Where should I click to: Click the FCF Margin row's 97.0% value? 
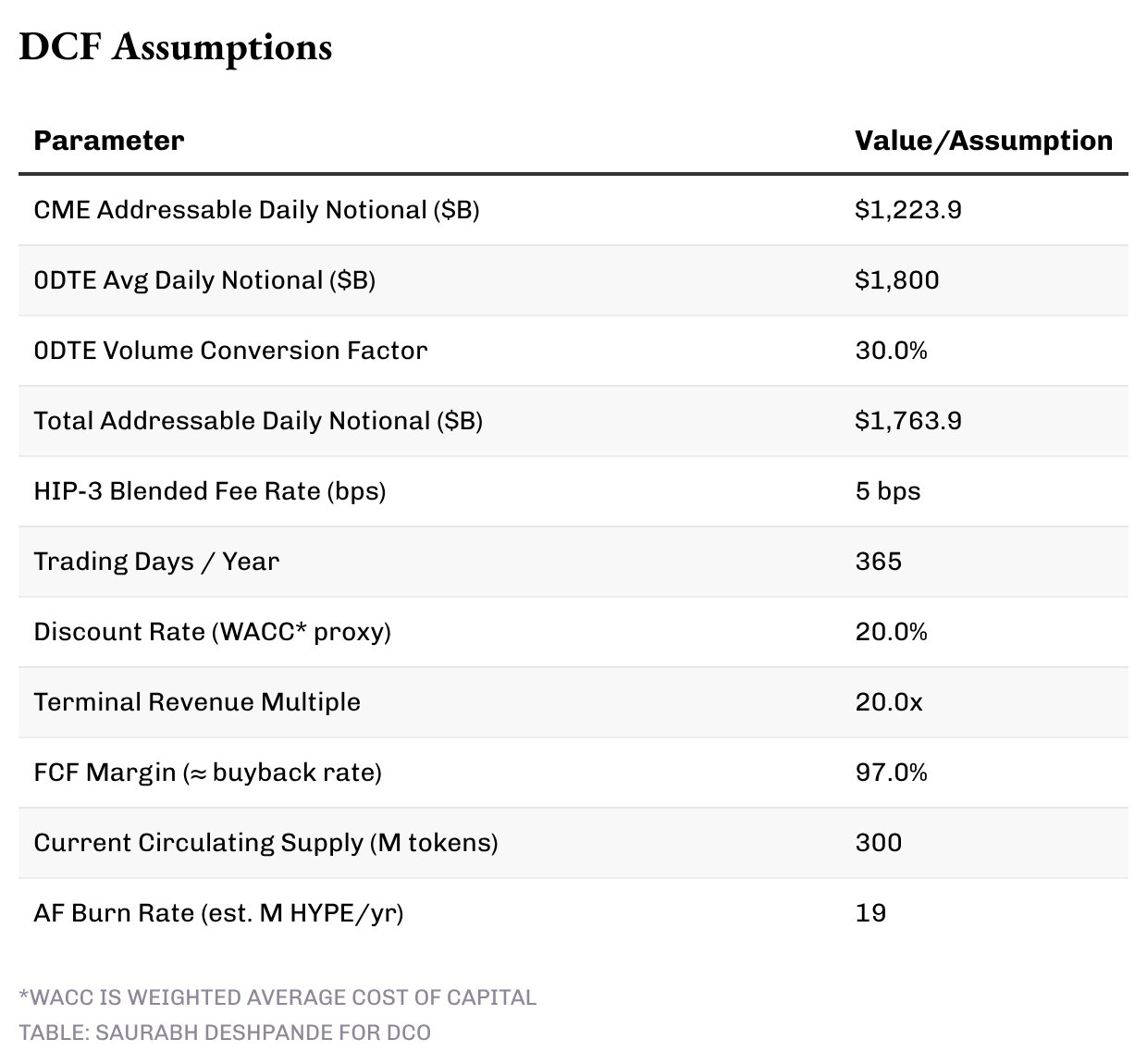pyautogui.click(x=891, y=773)
